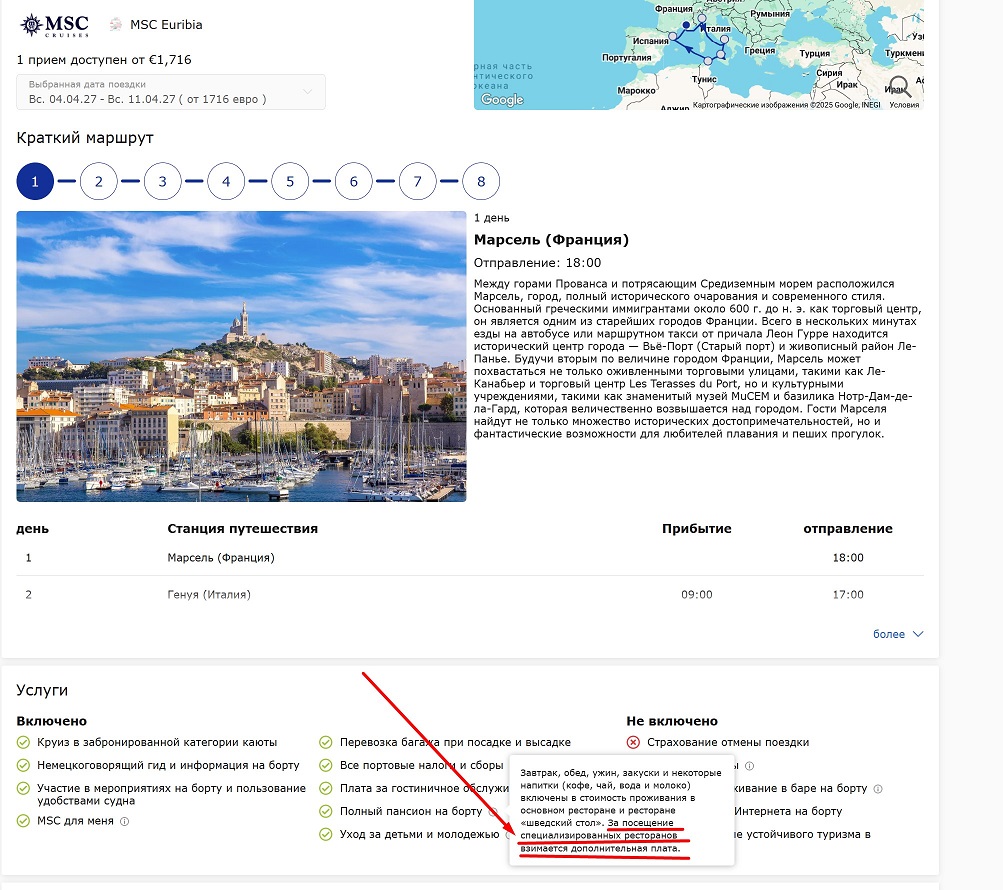Click the Google logo on the map
Image resolution: width=1003 pixels, height=890 pixels.
click(502, 99)
